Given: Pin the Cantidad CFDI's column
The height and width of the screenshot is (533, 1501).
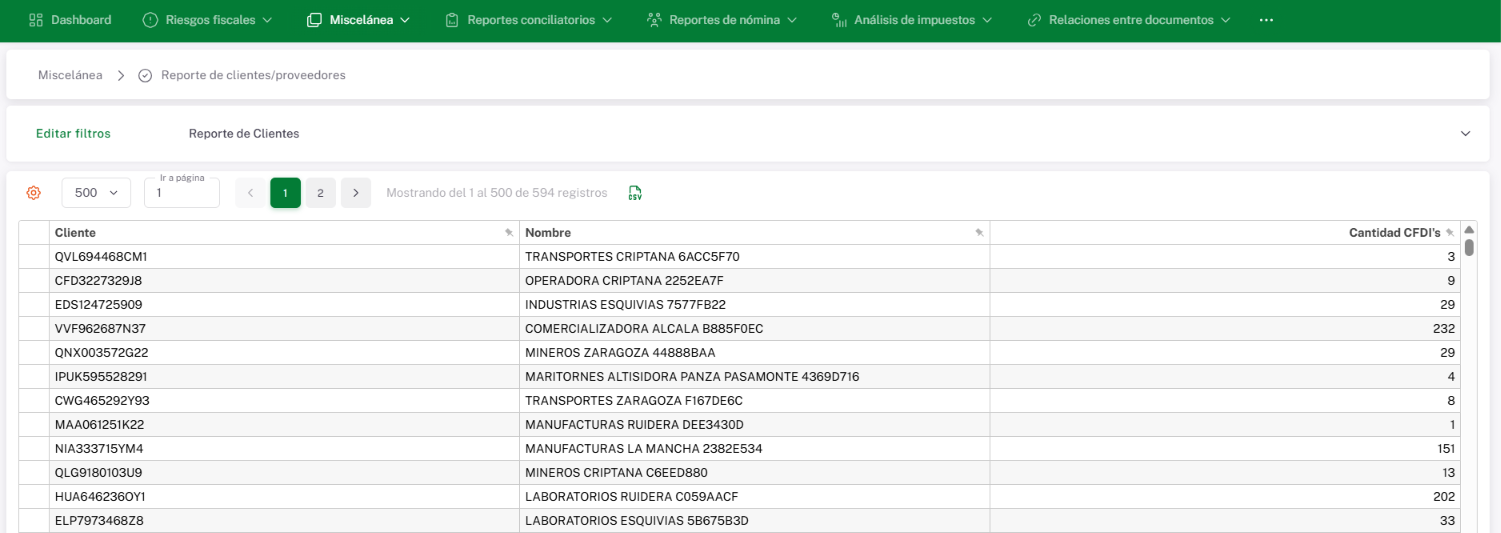Looking at the screenshot, I should click(x=1449, y=233).
